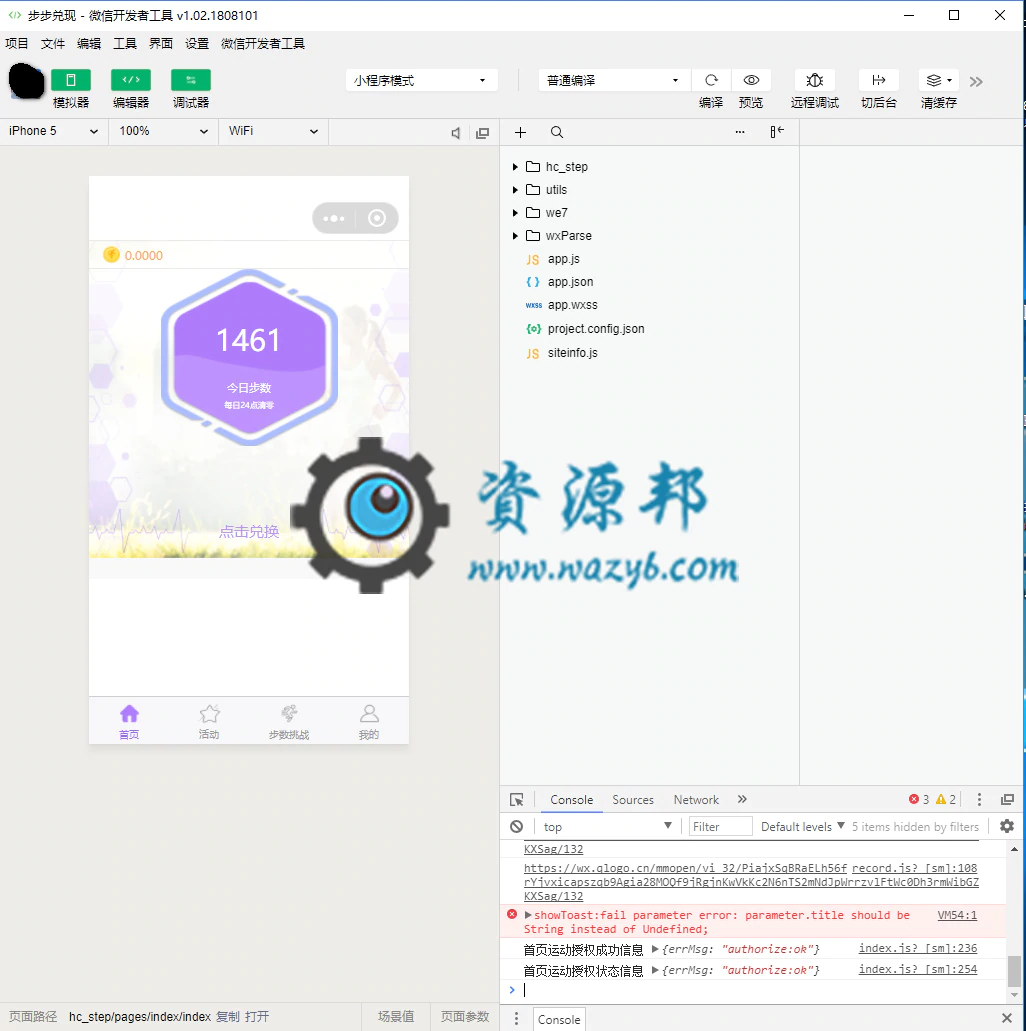1026x1031 pixels.
Task: Toggle the 编辑器 editor panel button
Action: [x=131, y=80]
